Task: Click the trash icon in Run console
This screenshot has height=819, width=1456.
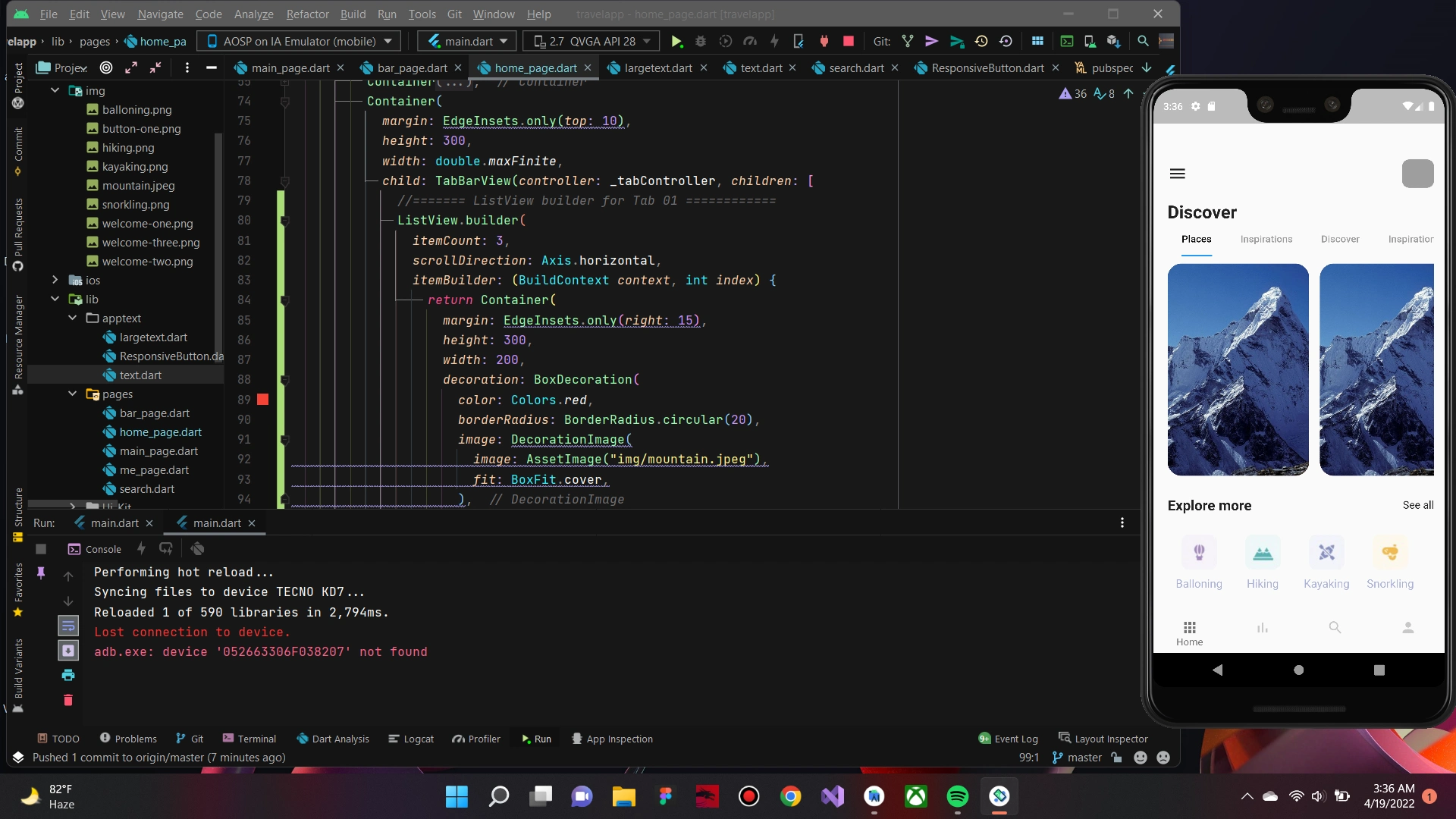Action: (x=68, y=700)
